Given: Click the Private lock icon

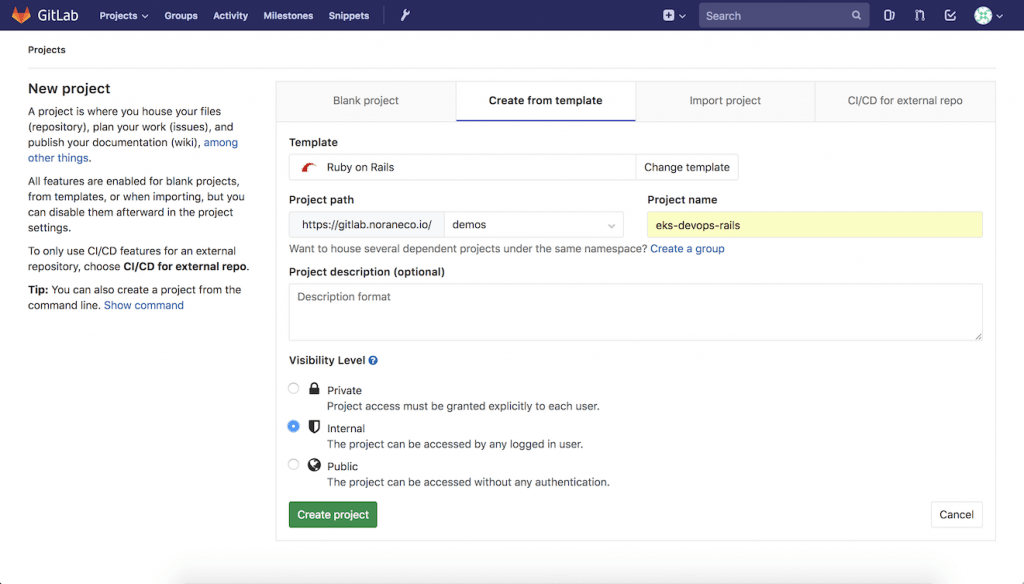Looking at the screenshot, I should click(x=314, y=389).
